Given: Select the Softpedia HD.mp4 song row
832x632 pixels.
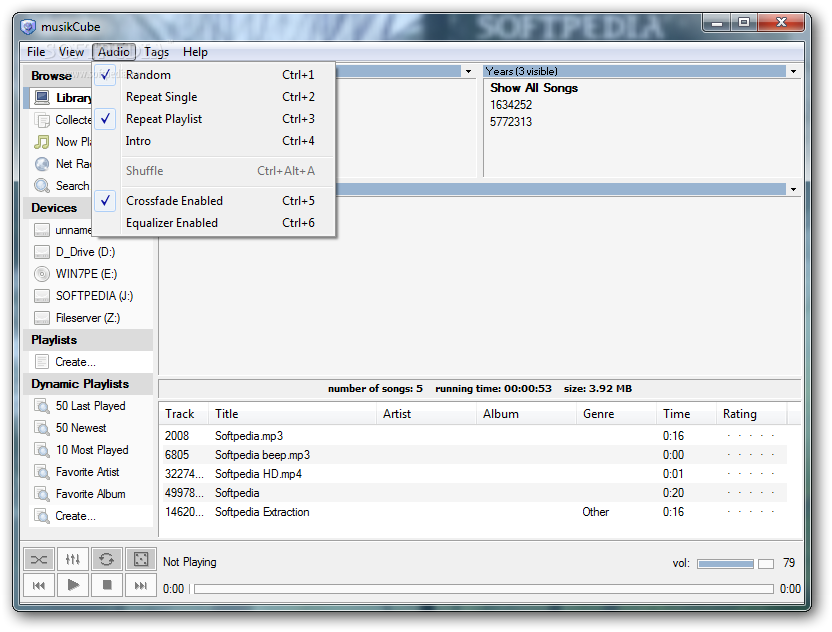Looking at the screenshot, I should tap(473, 474).
